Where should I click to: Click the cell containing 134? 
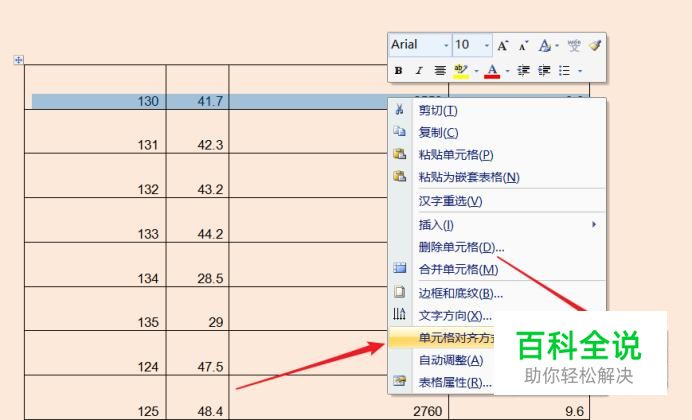point(95,265)
